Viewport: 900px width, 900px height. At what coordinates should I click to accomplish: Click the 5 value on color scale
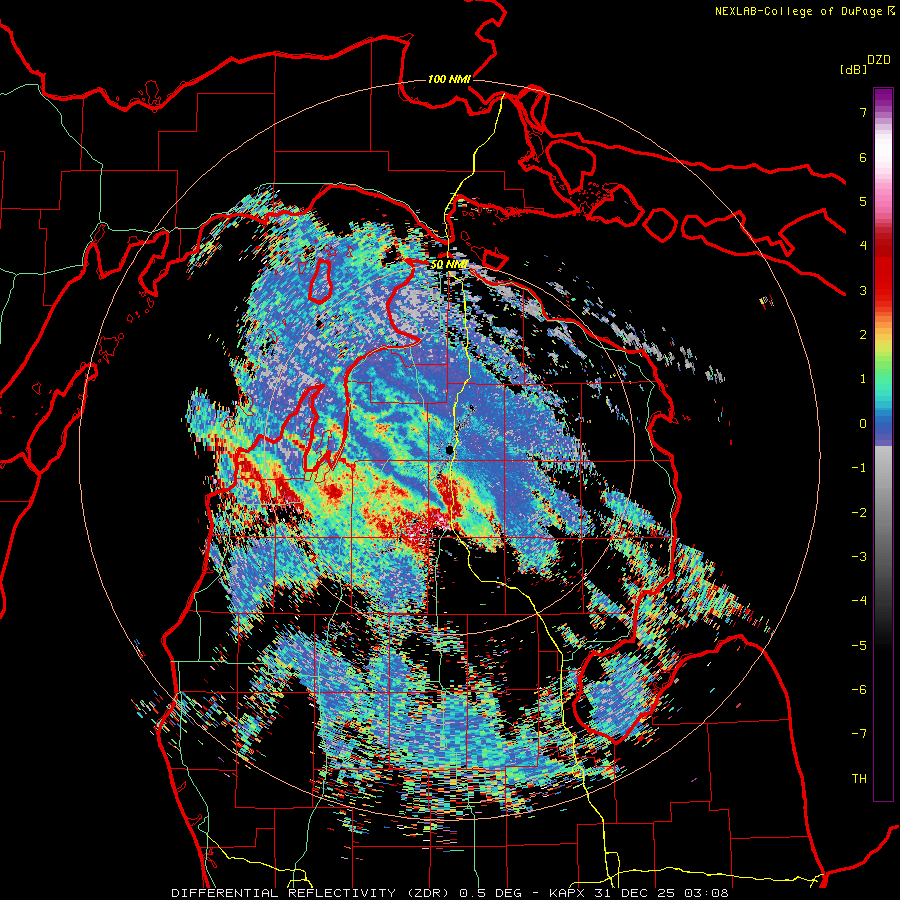pos(863,201)
